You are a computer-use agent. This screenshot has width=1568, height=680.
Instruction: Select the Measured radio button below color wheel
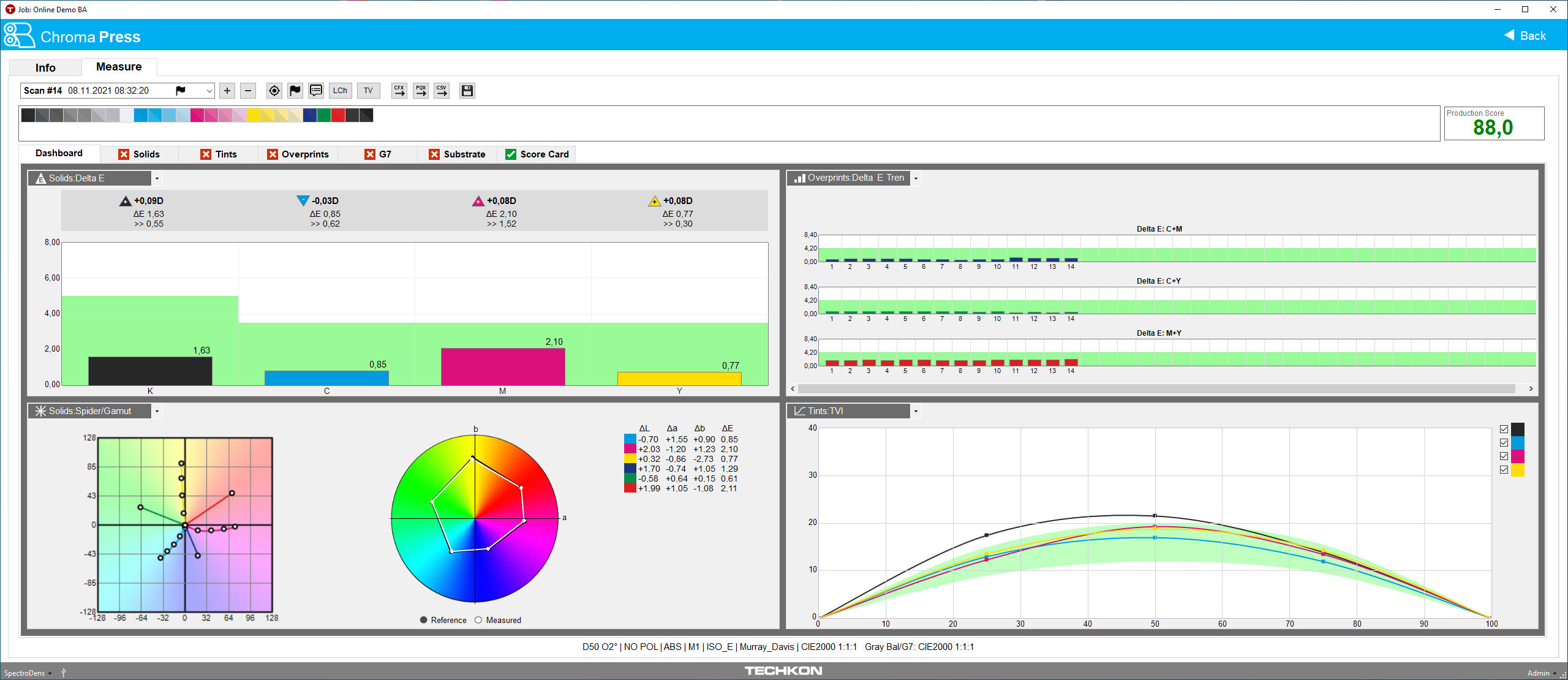point(478,620)
